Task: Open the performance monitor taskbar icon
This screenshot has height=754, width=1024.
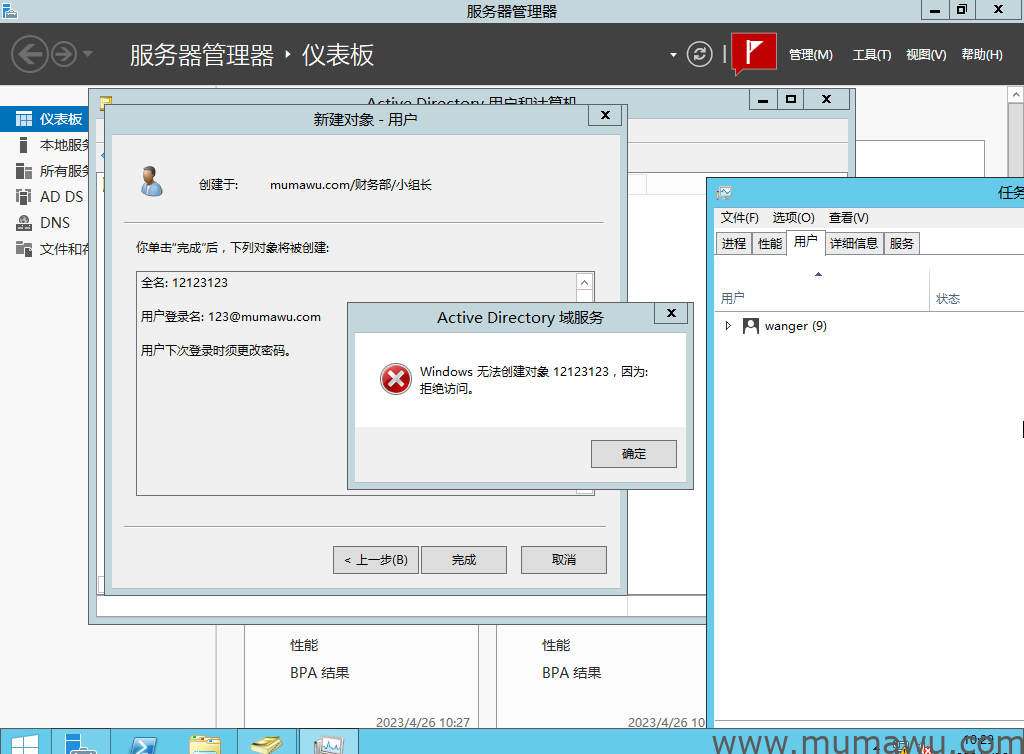Action: tap(329, 744)
